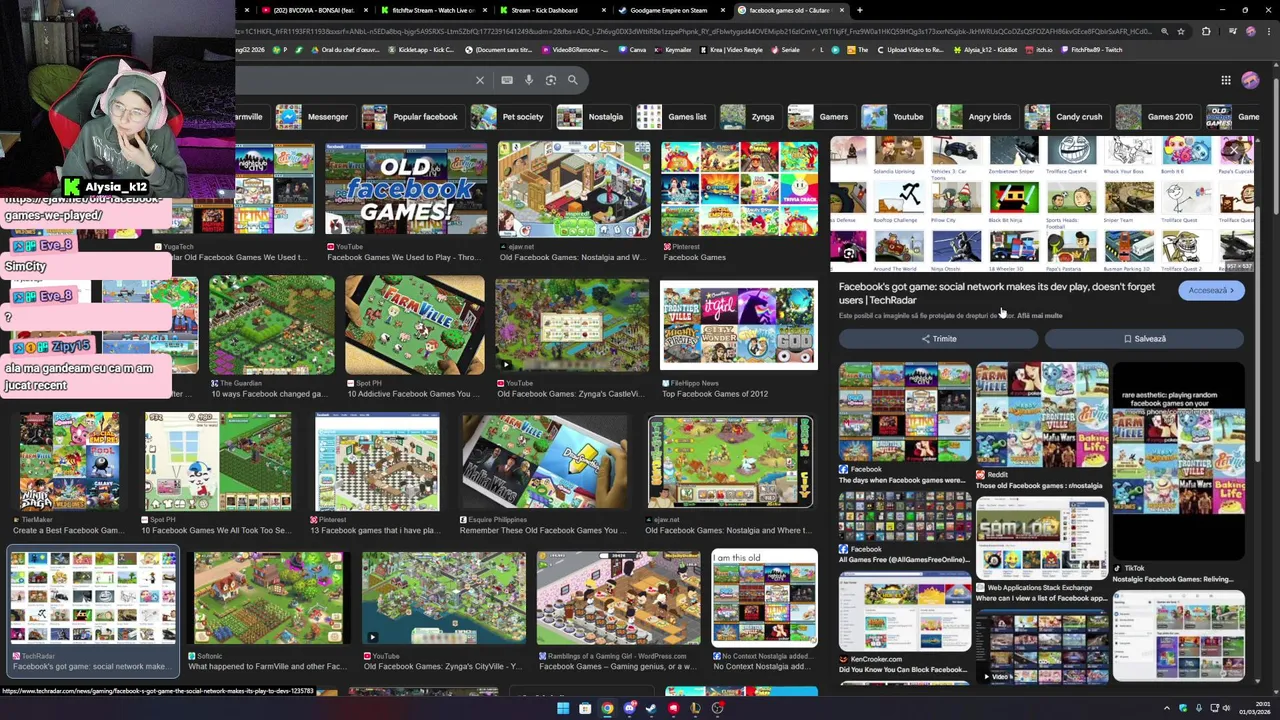The width and height of the screenshot is (1280, 720).
Task: Open Microsoft Store from the taskbar
Action: tap(585, 709)
